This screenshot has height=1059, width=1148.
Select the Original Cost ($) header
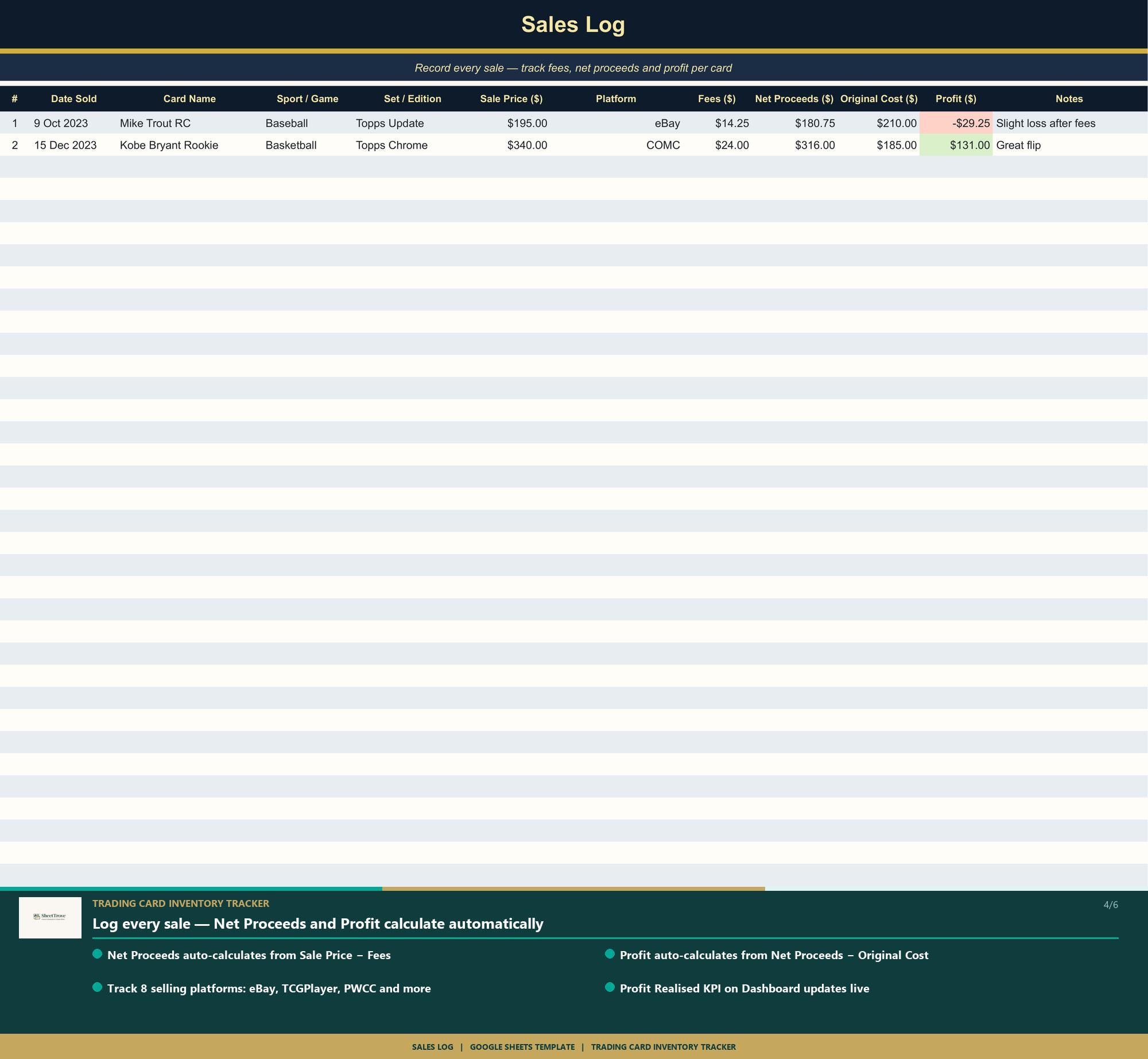879,99
